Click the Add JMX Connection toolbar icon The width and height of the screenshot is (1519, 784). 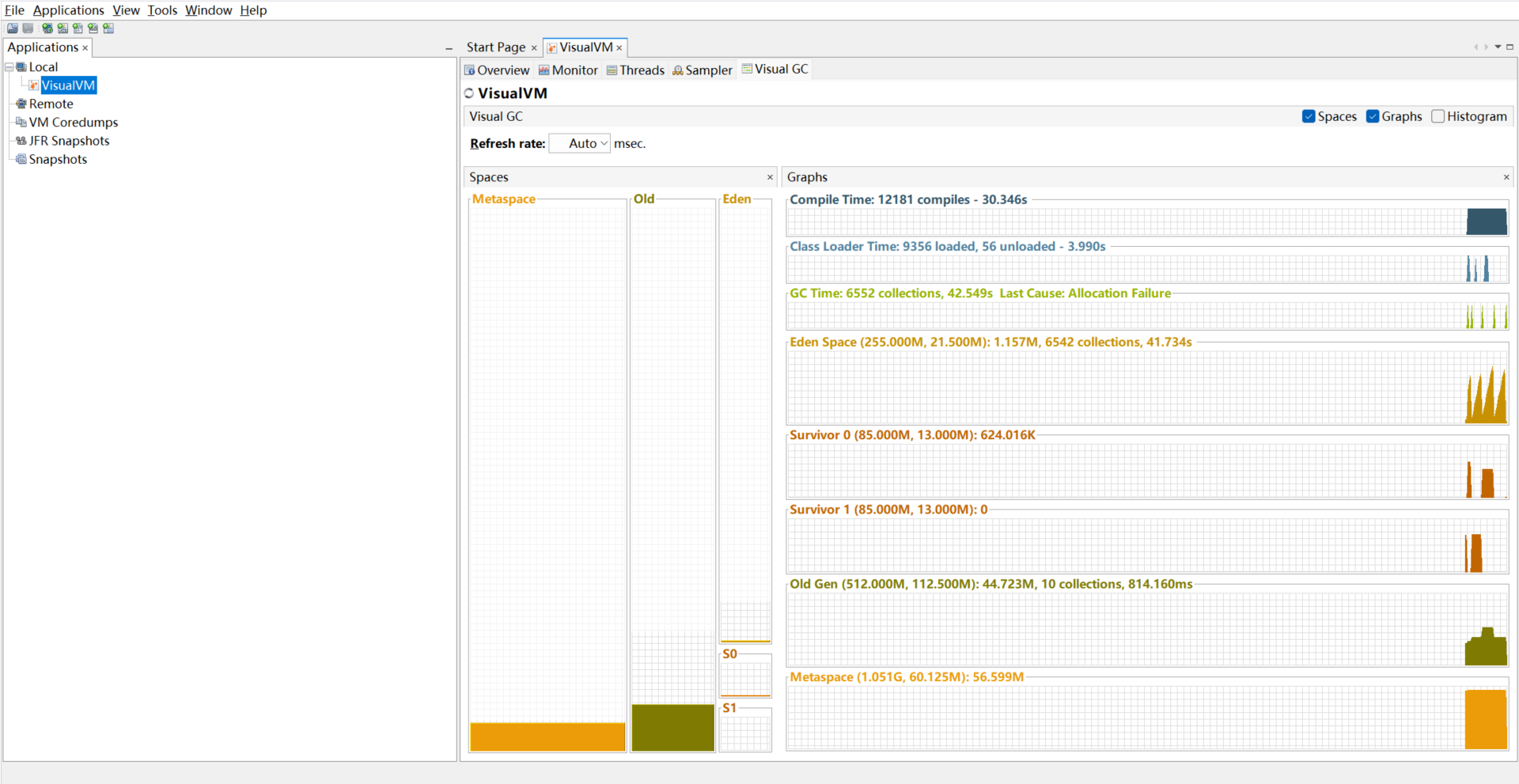point(63,28)
